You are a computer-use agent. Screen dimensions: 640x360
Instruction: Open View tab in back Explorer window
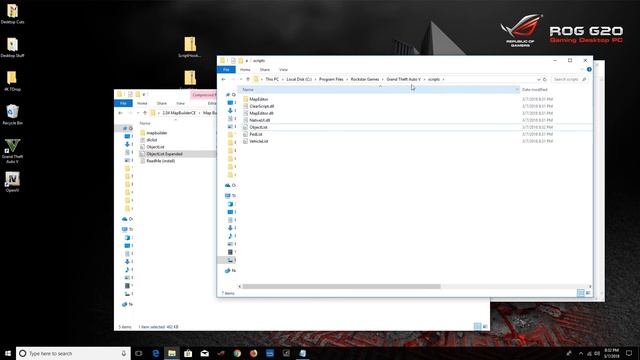180,103
